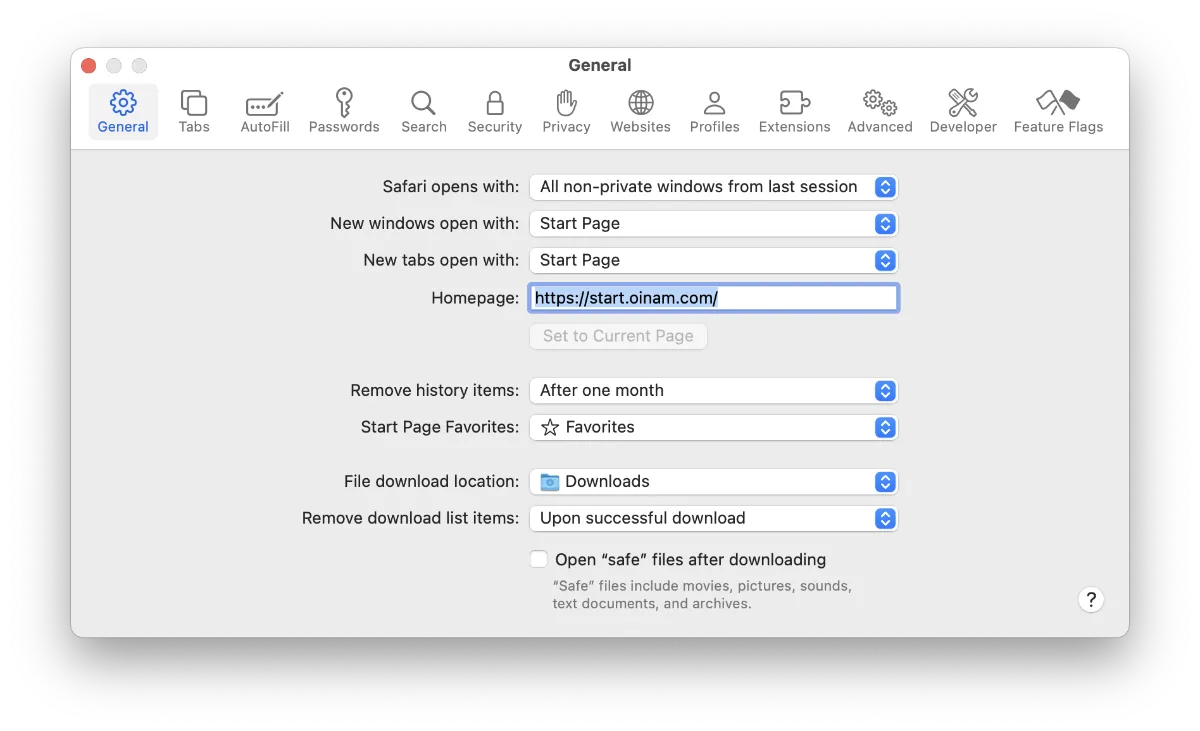This screenshot has height=731, width=1200.
Task: Open "New windows open with" dropdown
Action: click(x=713, y=224)
